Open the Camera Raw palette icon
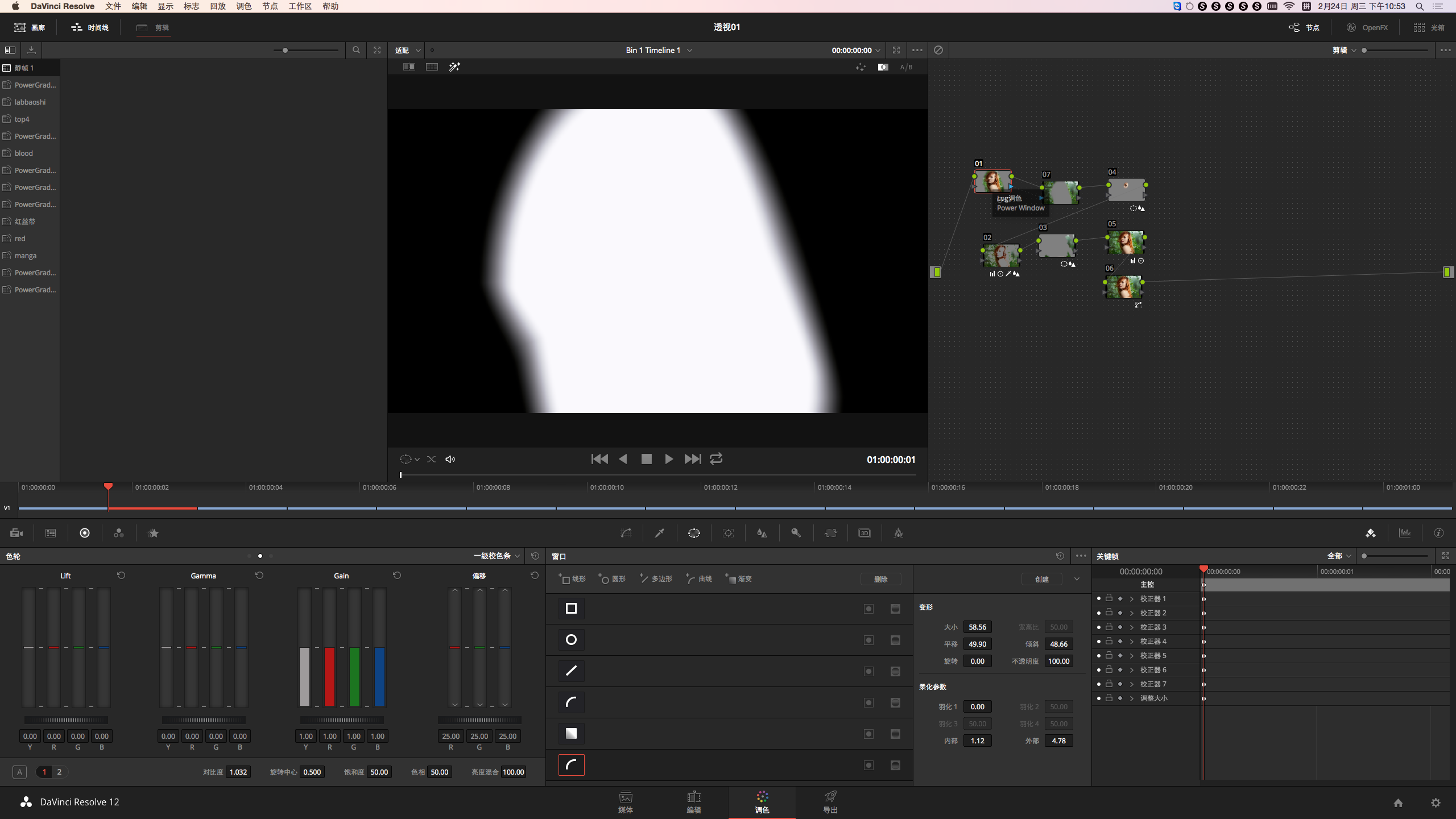Image resolution: width=1456 pixels, height=819 pixels. point(16,533)
